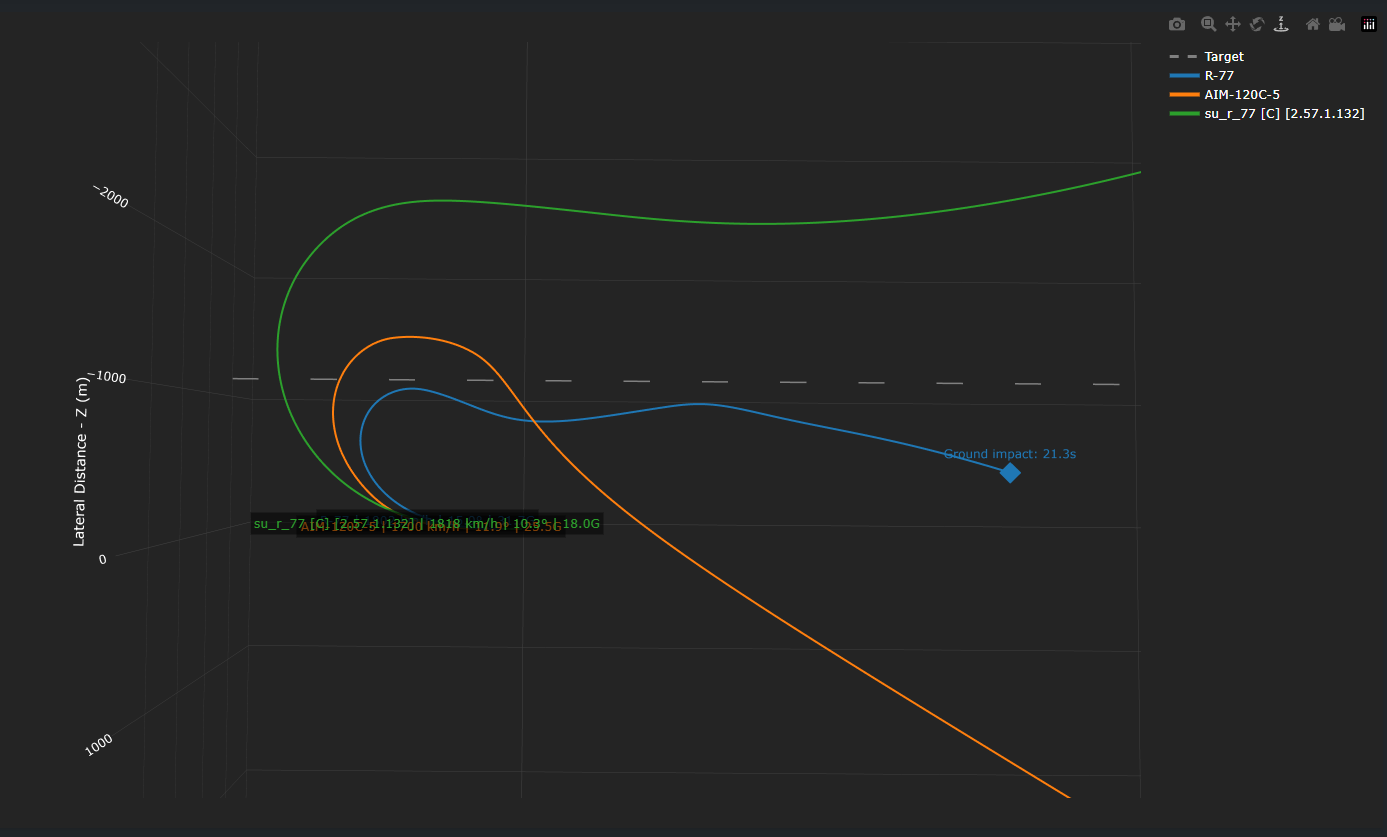This screenshot has height=837, width=1387.
Task: Click the orange AIM-120C-5 legend color line
Action: point(1183,95)
